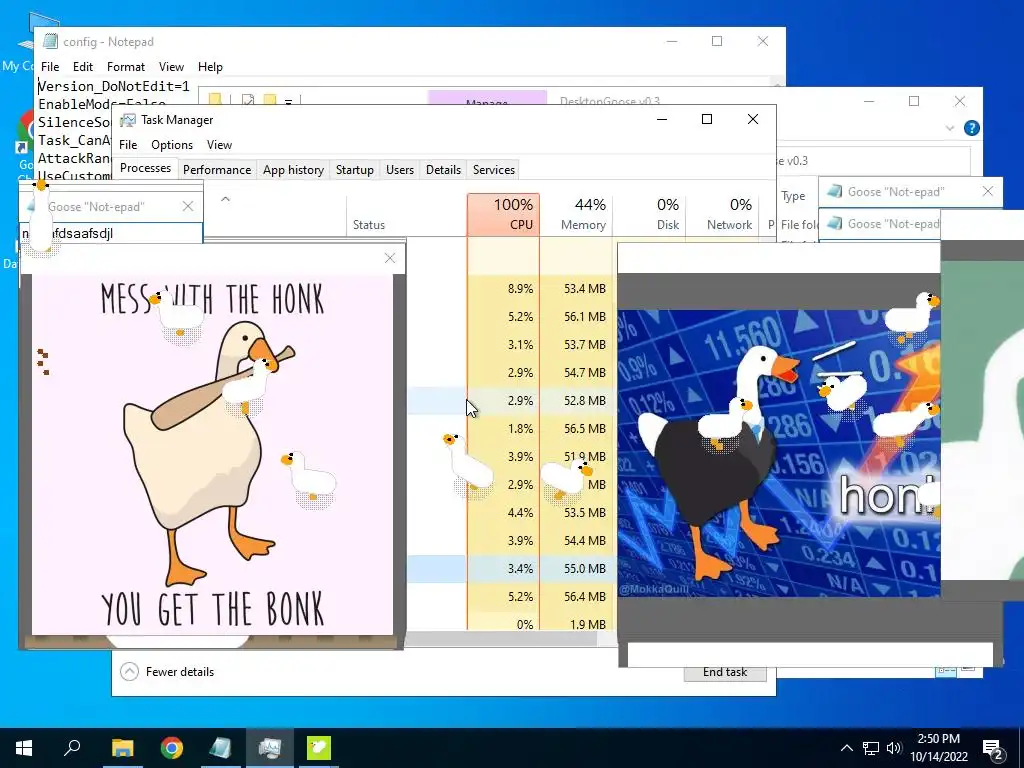Switch to Notepad via its taskbar icon
Screen dimensions: 1024x768
pos(221,748)
